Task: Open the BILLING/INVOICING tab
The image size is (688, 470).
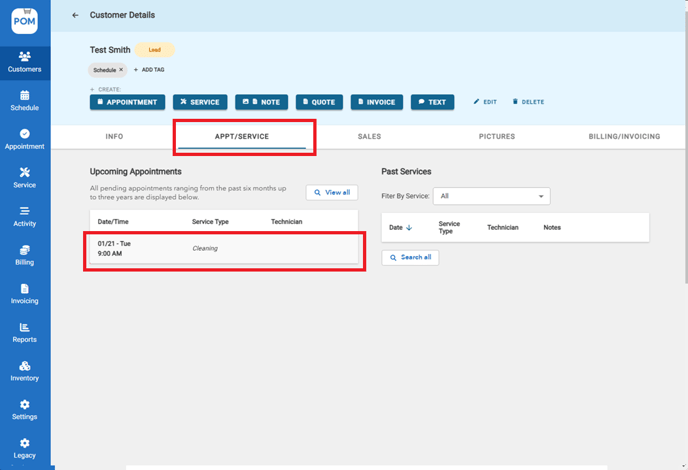Action: point(624,136)
